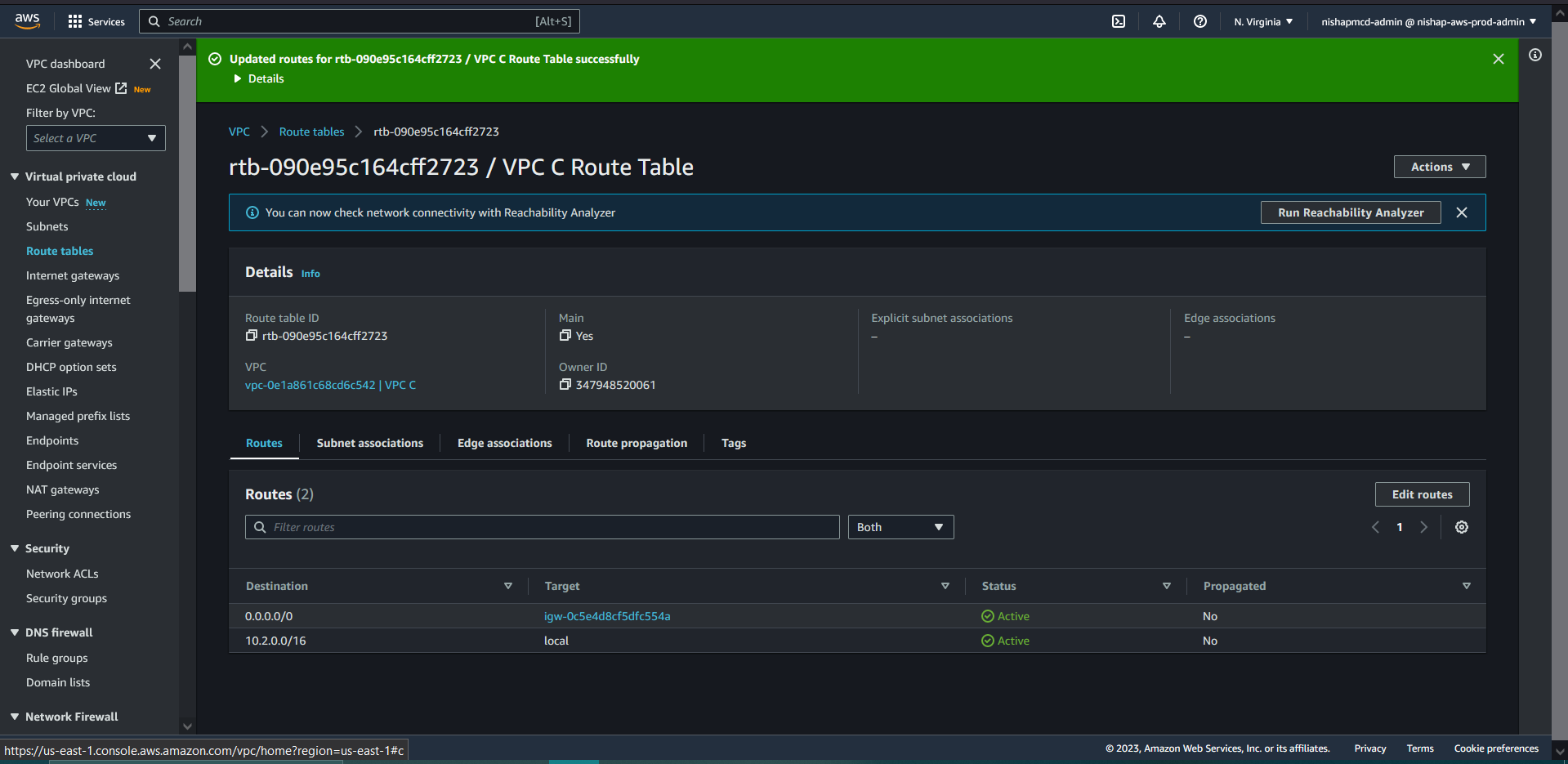The height and width of the screenshot is (764, 1568).
Task: Open the Select a VPC dropdown
Action: click(x=96, y=138)
